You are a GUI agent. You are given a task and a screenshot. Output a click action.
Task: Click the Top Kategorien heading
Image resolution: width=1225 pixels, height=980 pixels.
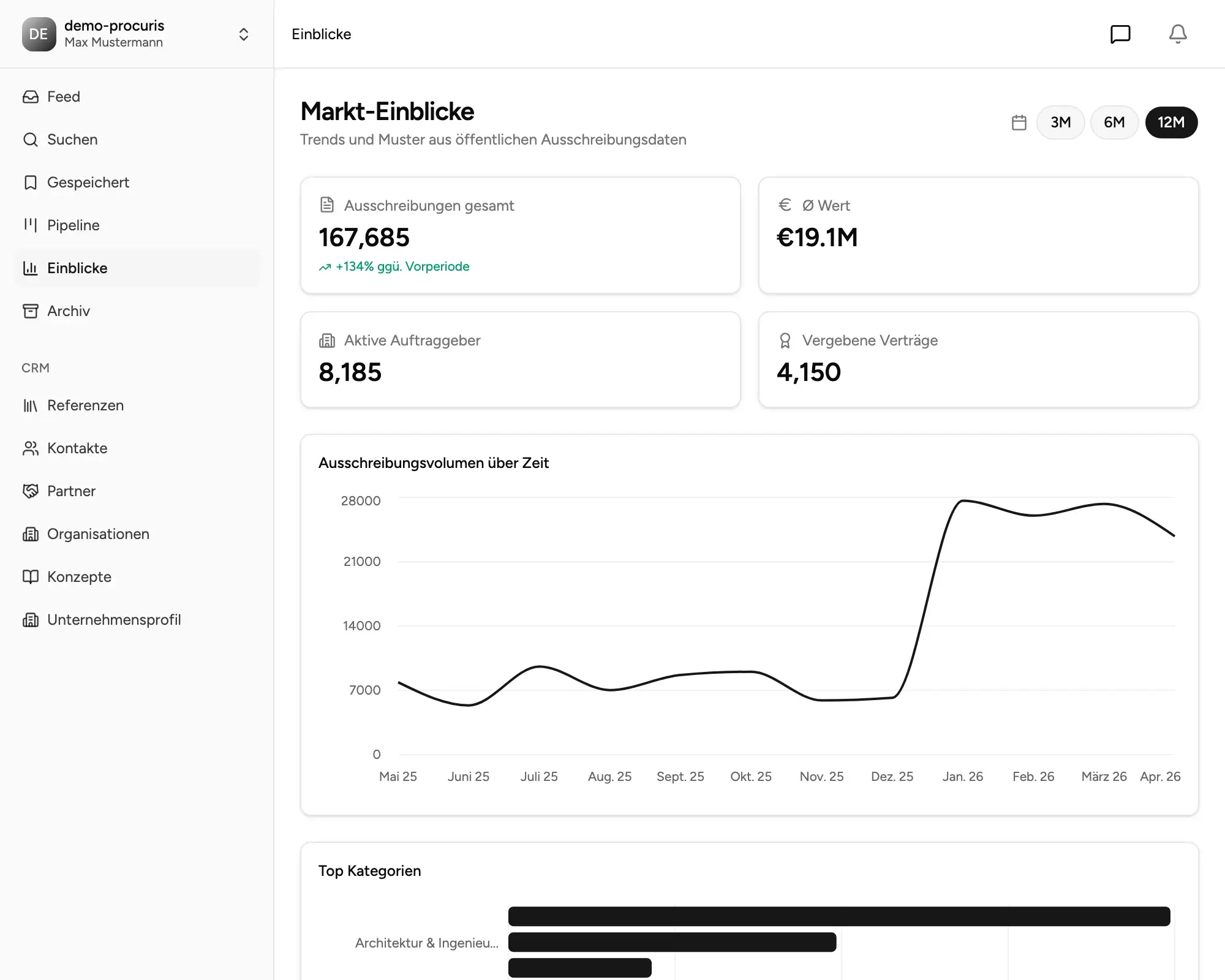click(x=369, y=871)
